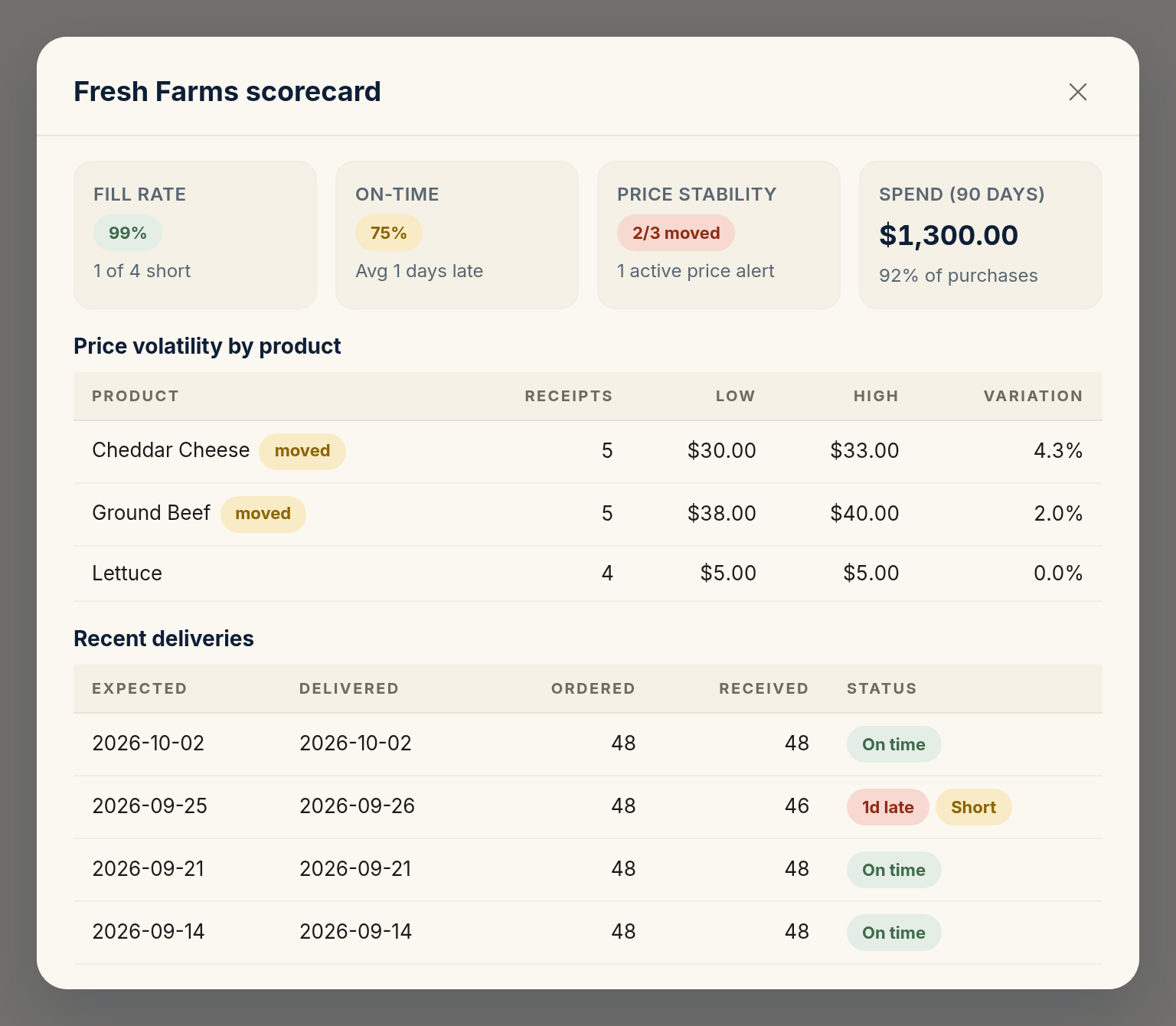Click the delivered date 2026-09-26
The image size is (1176, 1026).
tap(357, 806)
